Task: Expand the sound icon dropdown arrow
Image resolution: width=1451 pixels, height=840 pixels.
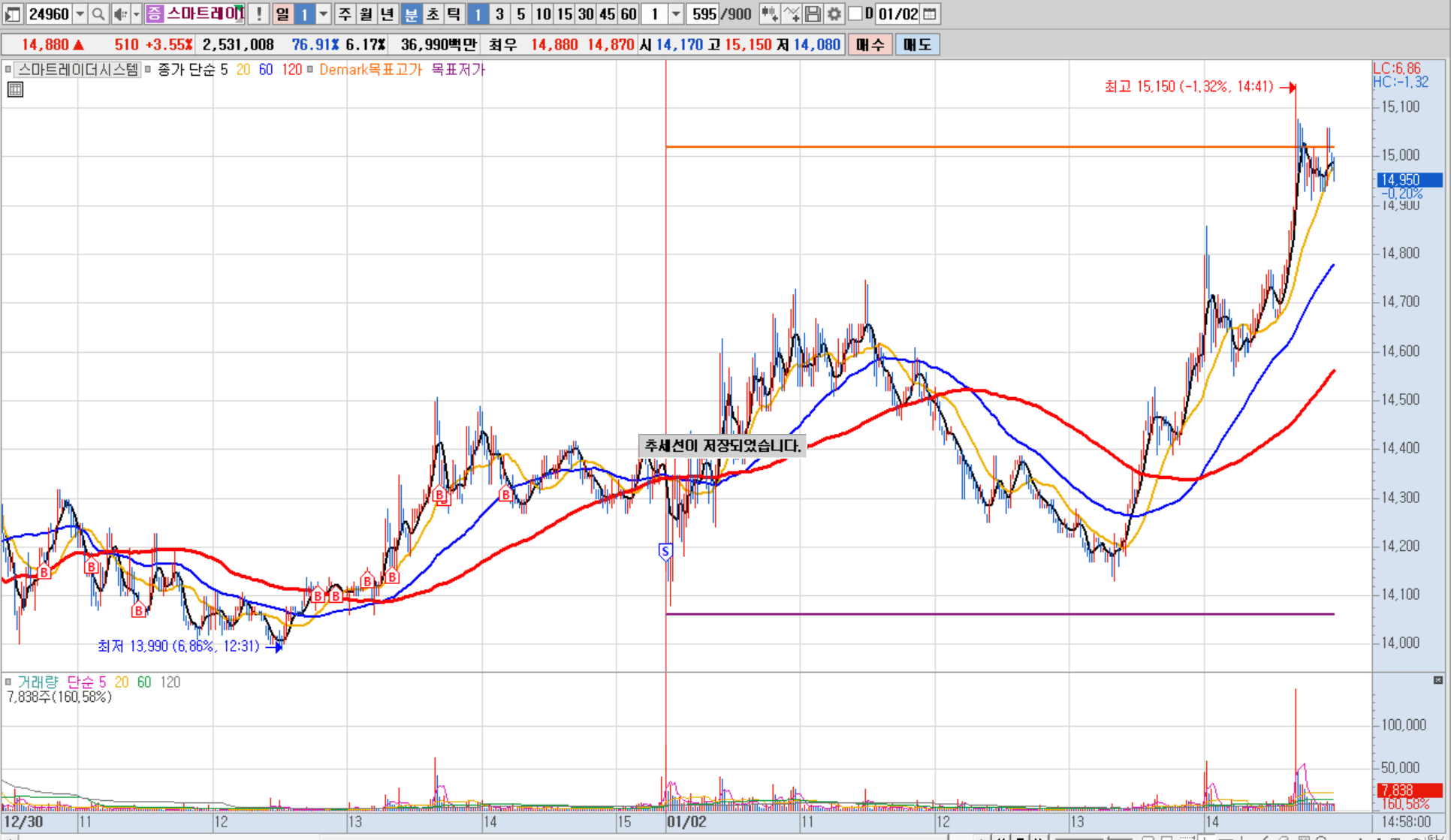Action: pyautogui.click(x=136, y=14)
